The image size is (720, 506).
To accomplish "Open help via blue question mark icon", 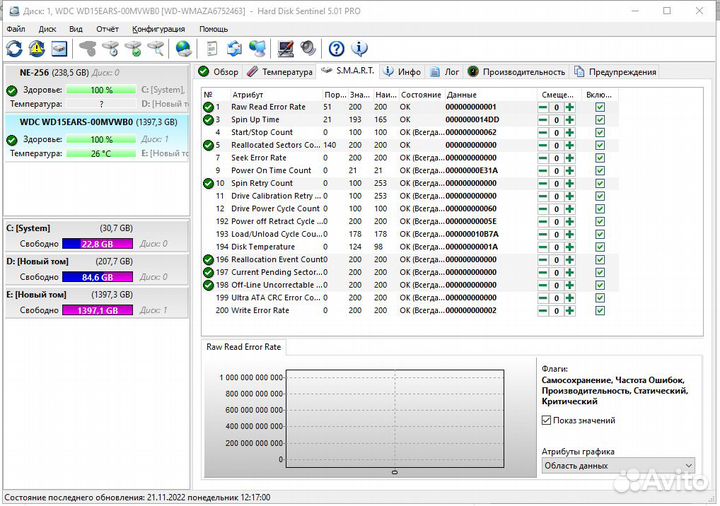I will pyautogui.click(x=337, y=48).
